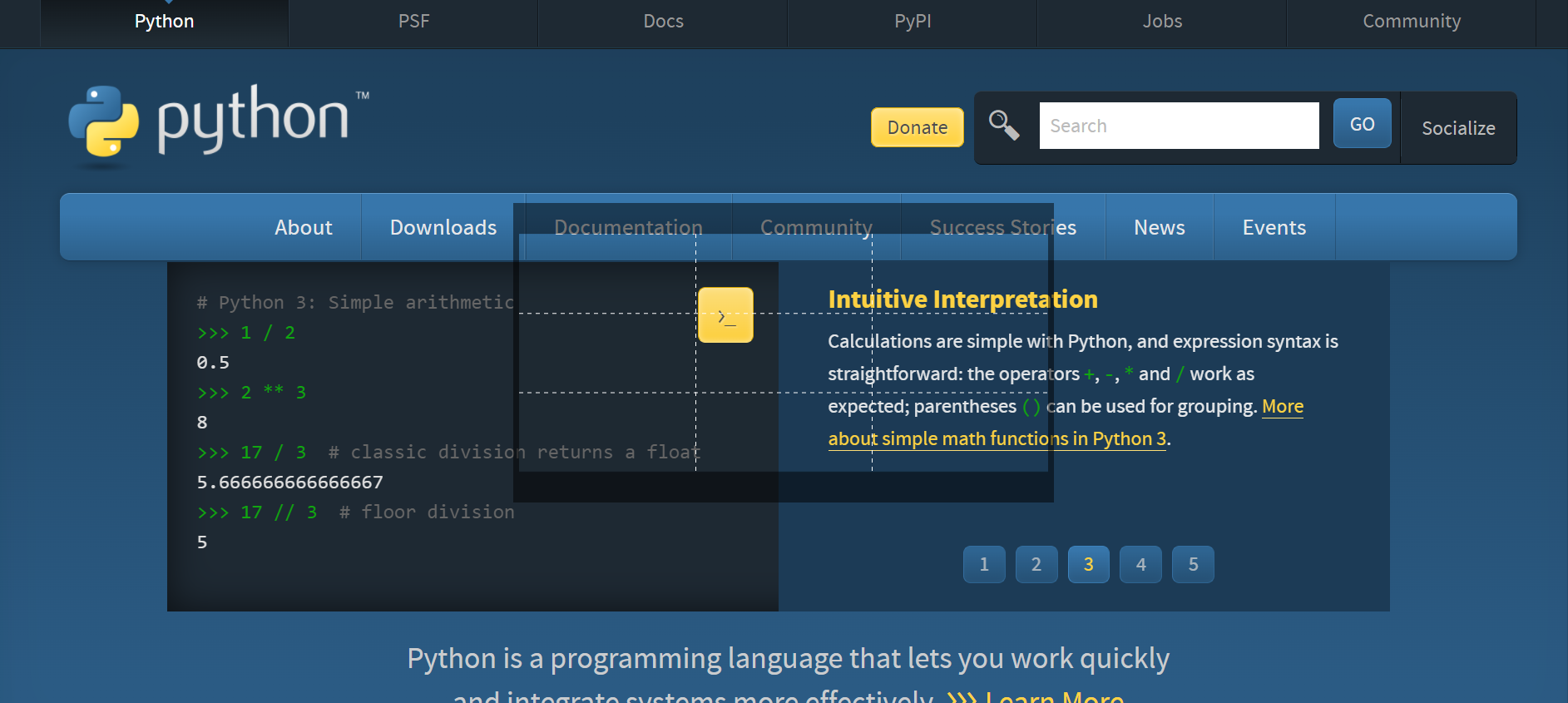Open the Success Stories navigation menu
The width and height of the screenshot is (1568, 703).
point(1003,227)
